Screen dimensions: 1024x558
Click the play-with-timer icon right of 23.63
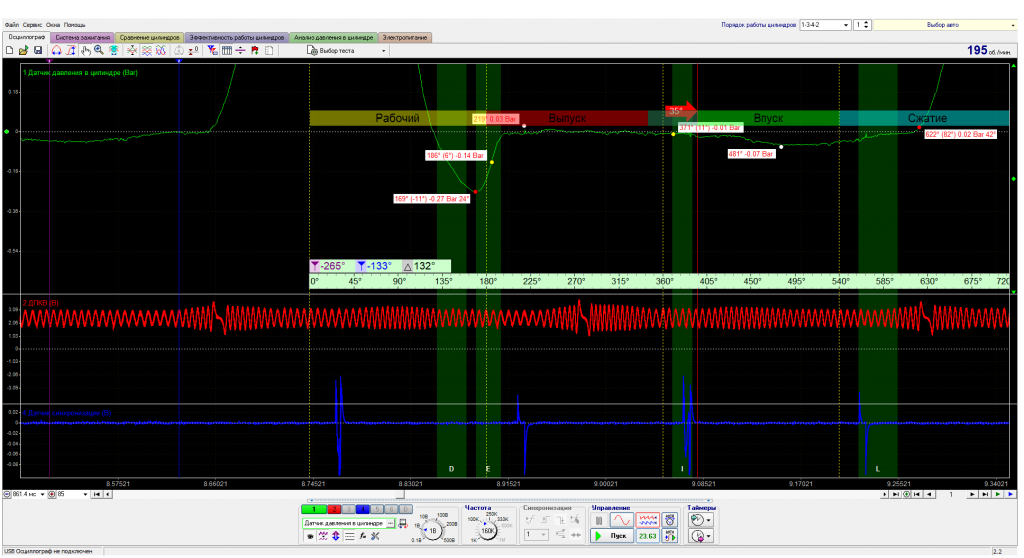tap(670, 536)
